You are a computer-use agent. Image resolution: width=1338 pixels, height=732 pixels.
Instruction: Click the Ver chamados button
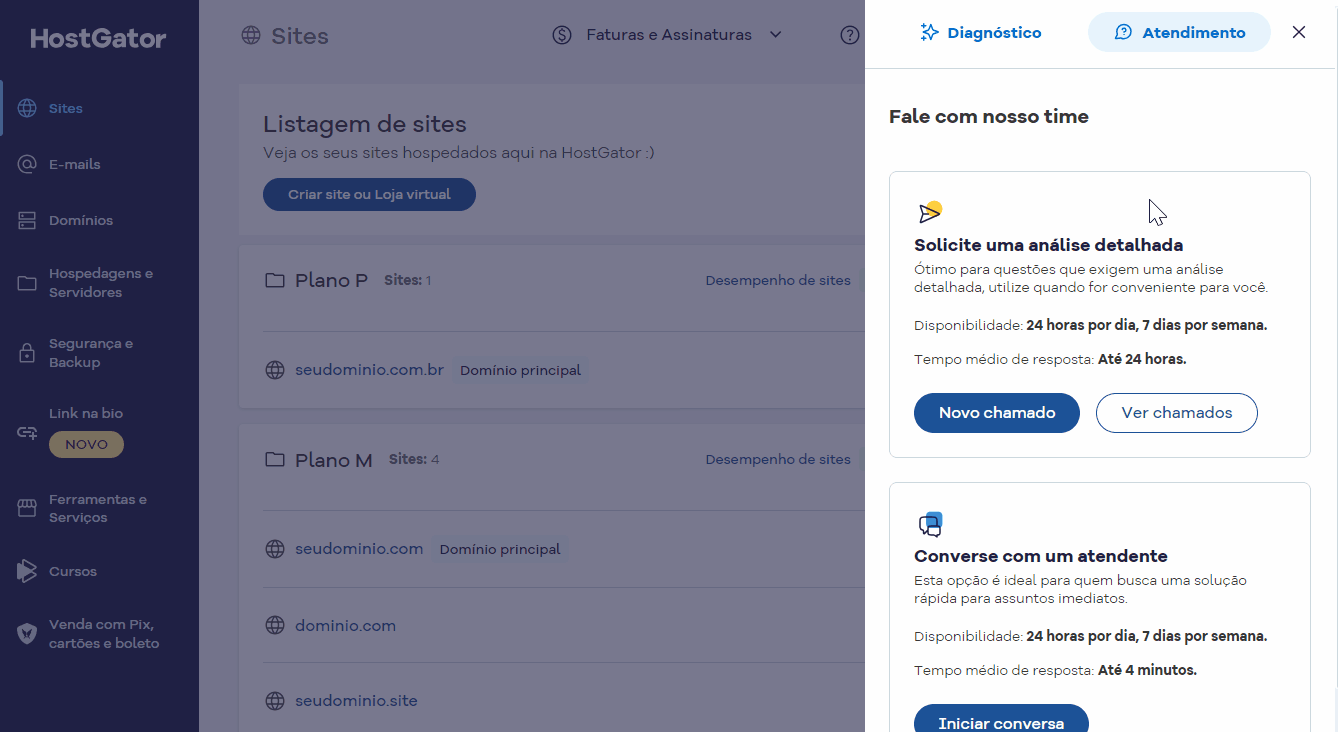click(1177, 413)
